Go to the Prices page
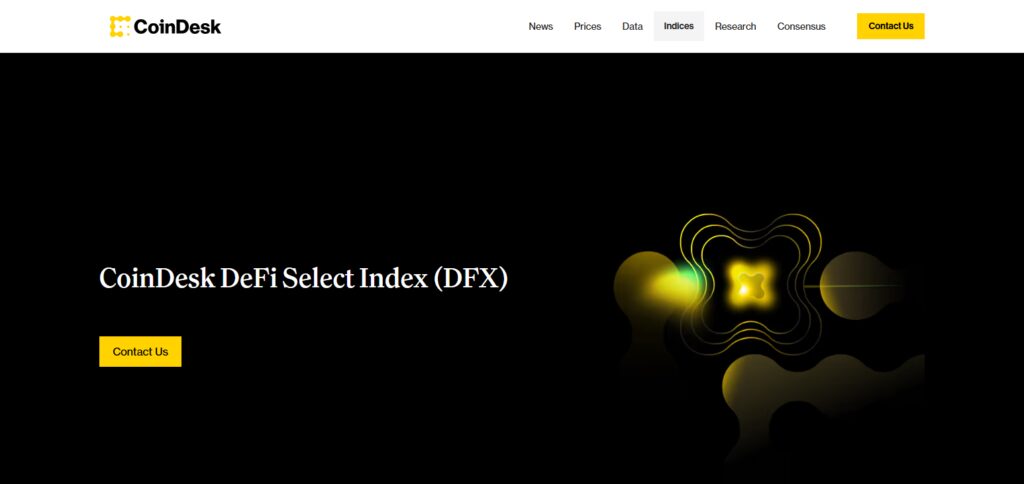This screenshot has width=1024, height=484. [588, 26]
